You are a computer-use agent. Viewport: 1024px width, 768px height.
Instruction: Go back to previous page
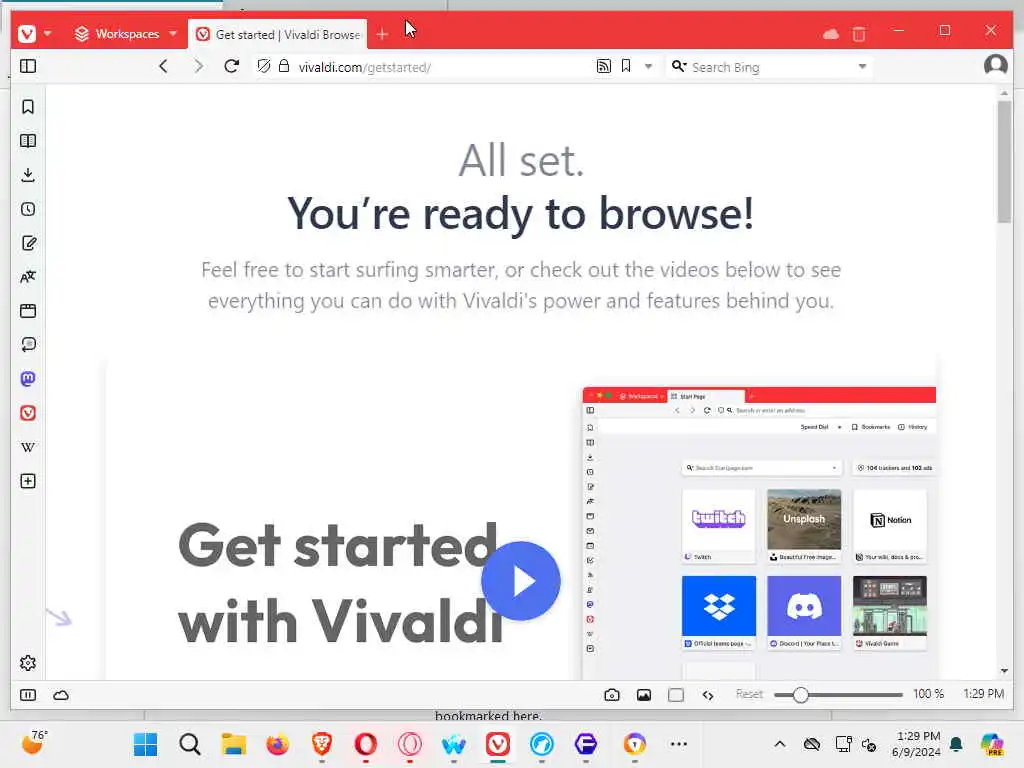163,66
